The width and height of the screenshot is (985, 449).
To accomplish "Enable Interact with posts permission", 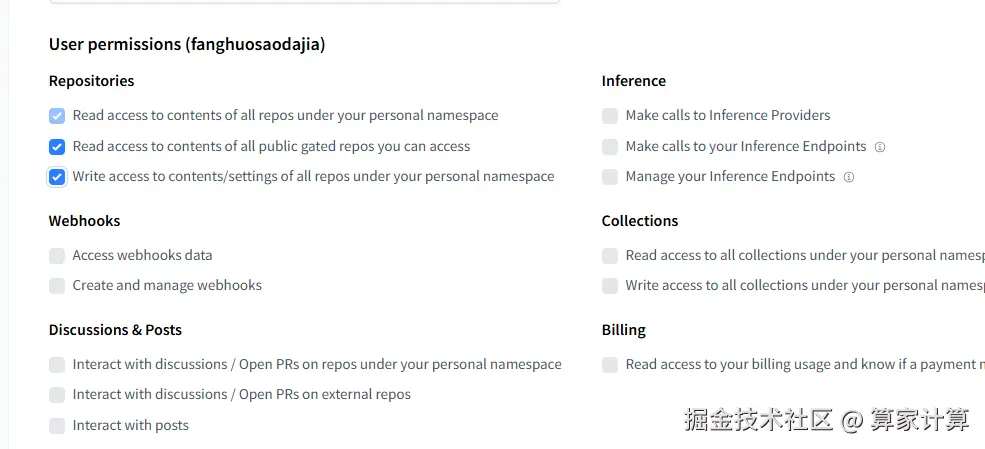I will 57,426.
